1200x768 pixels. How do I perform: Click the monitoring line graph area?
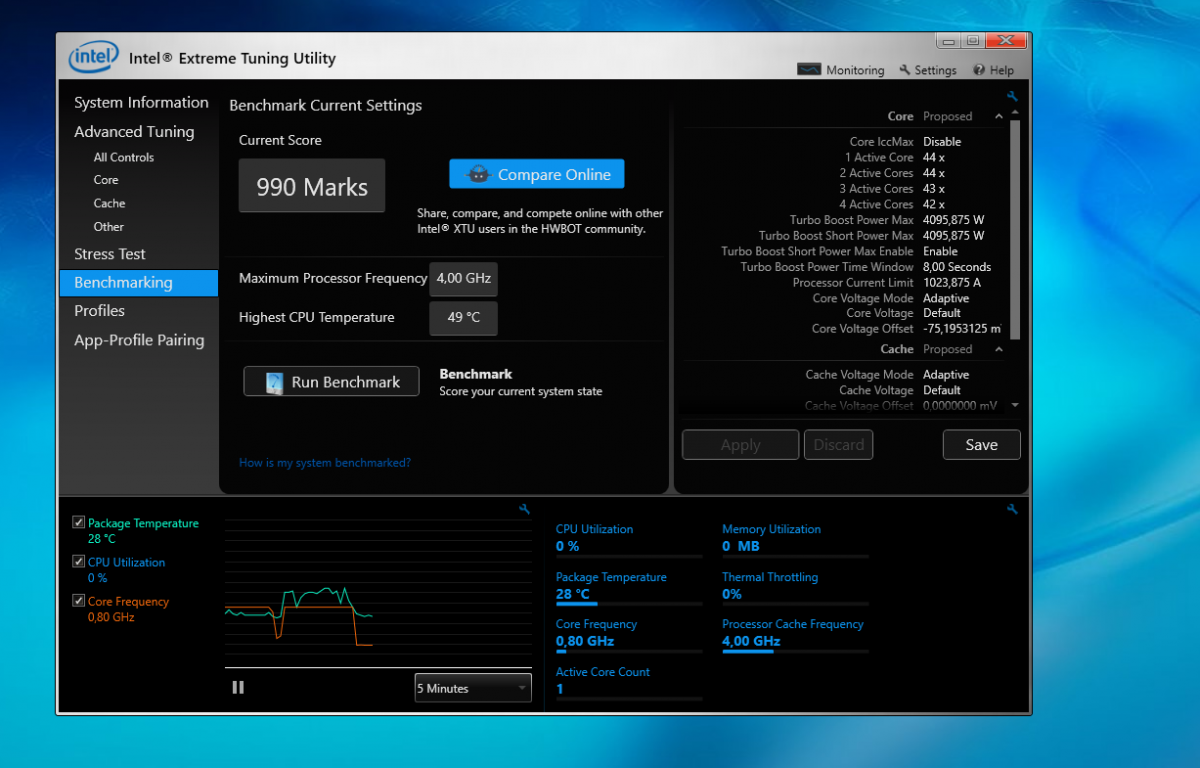378,593
